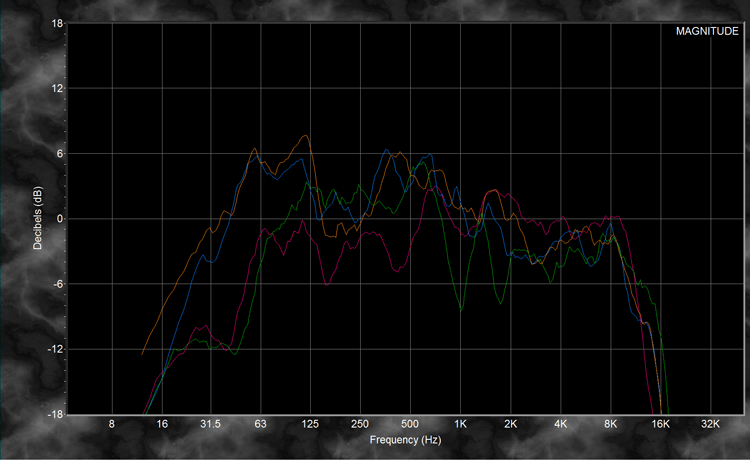Select the -12 dB label on the decibel axis

point(55,349)
